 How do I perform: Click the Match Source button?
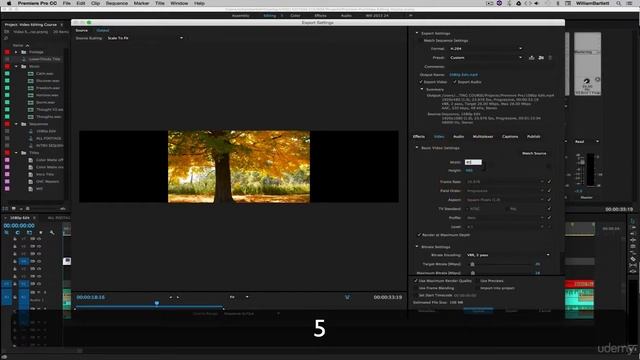[534, 153]
